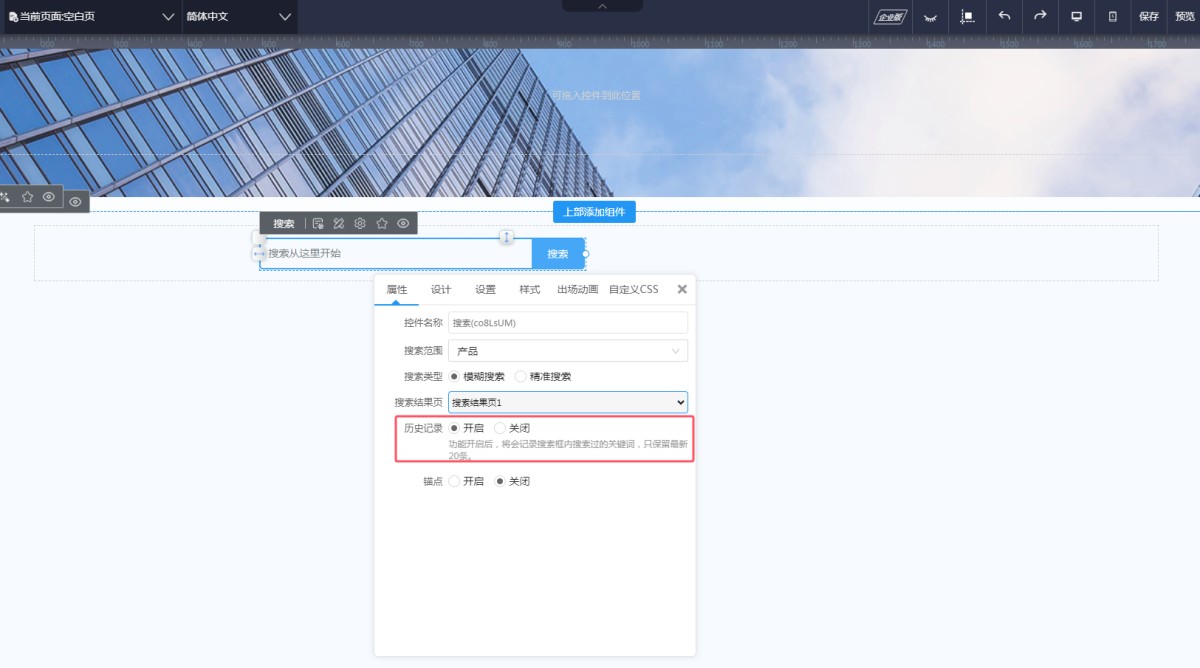Toggle eye visibility on search widget toolbar
Image resolution: width=1200 pixels, height=668 pixels.
pyautogui.click(x=403, y=224)
